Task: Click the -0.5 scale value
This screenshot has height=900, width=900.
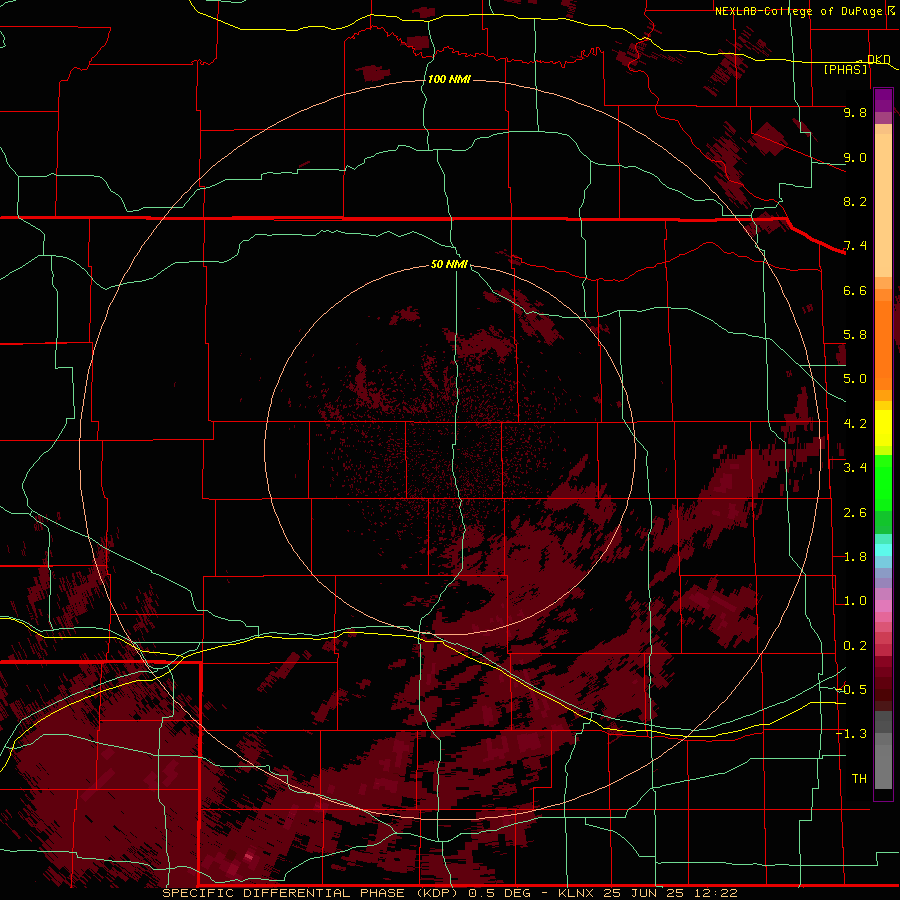Action: point(851,690)
